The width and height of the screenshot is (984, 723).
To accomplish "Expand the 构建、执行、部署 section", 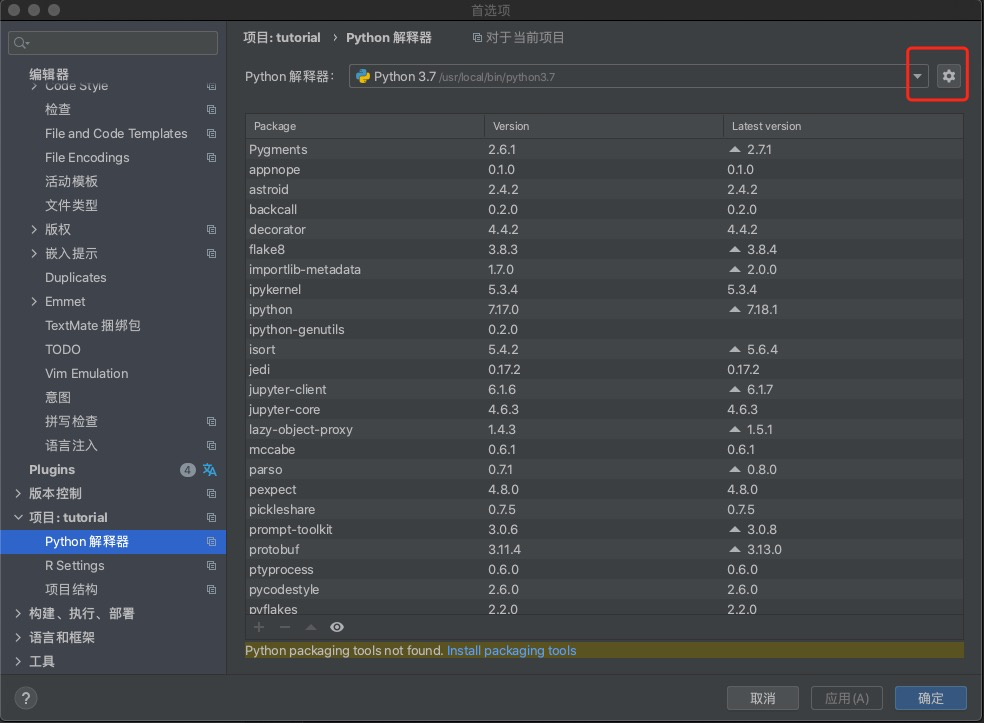I will [x=18, y=614].
